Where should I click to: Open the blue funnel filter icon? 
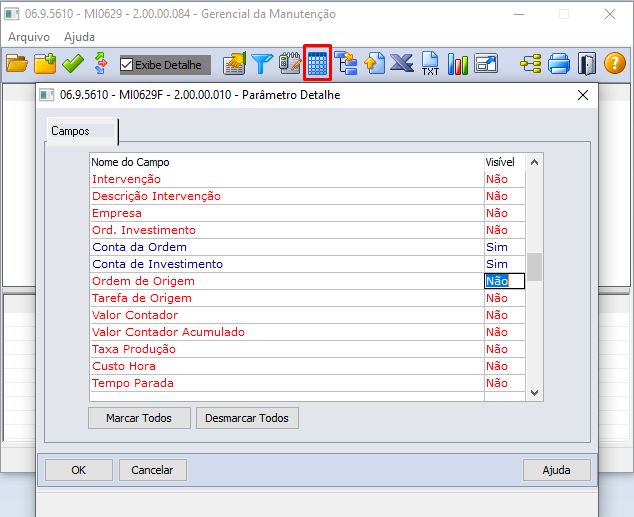[x=262, y=64]
